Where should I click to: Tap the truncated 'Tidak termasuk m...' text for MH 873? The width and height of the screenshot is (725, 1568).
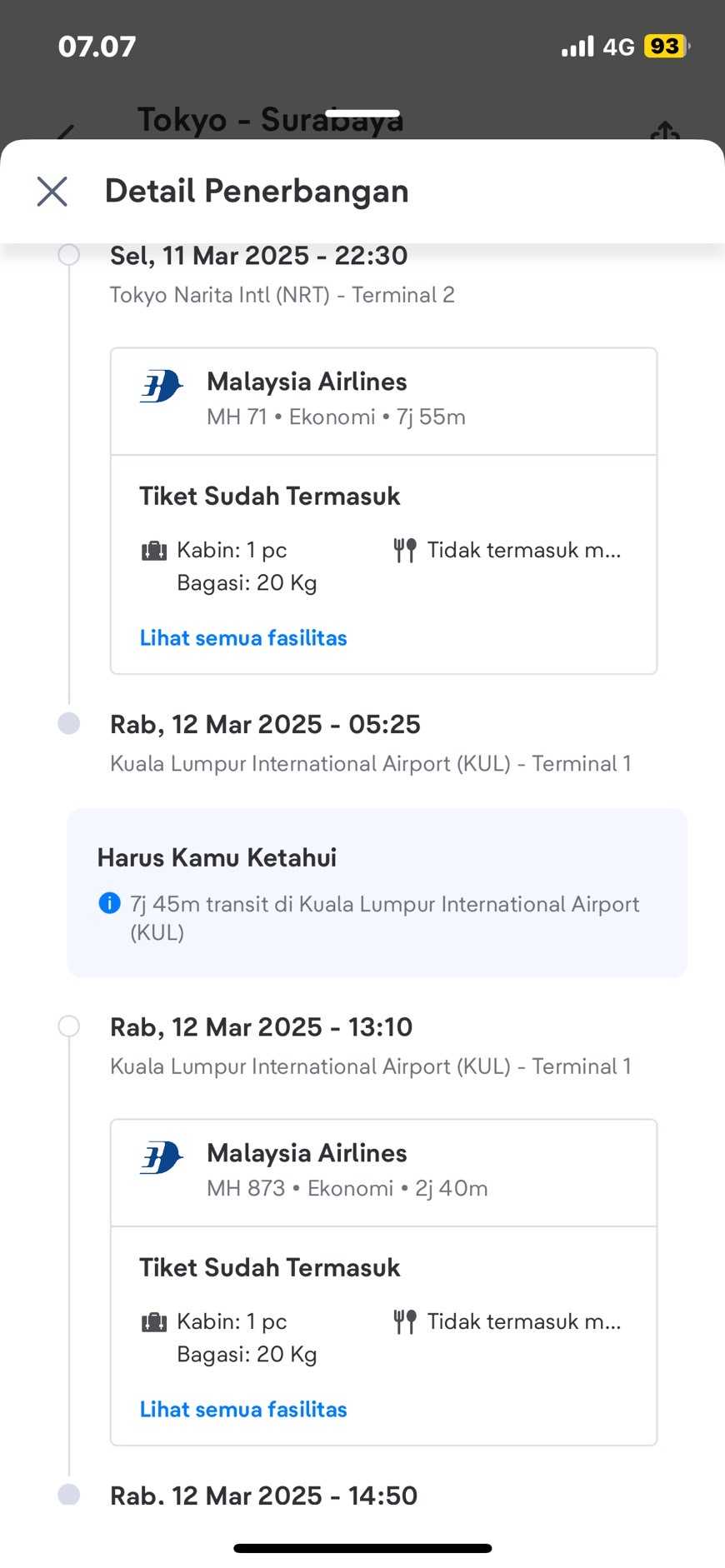[x=524, y=1322]
